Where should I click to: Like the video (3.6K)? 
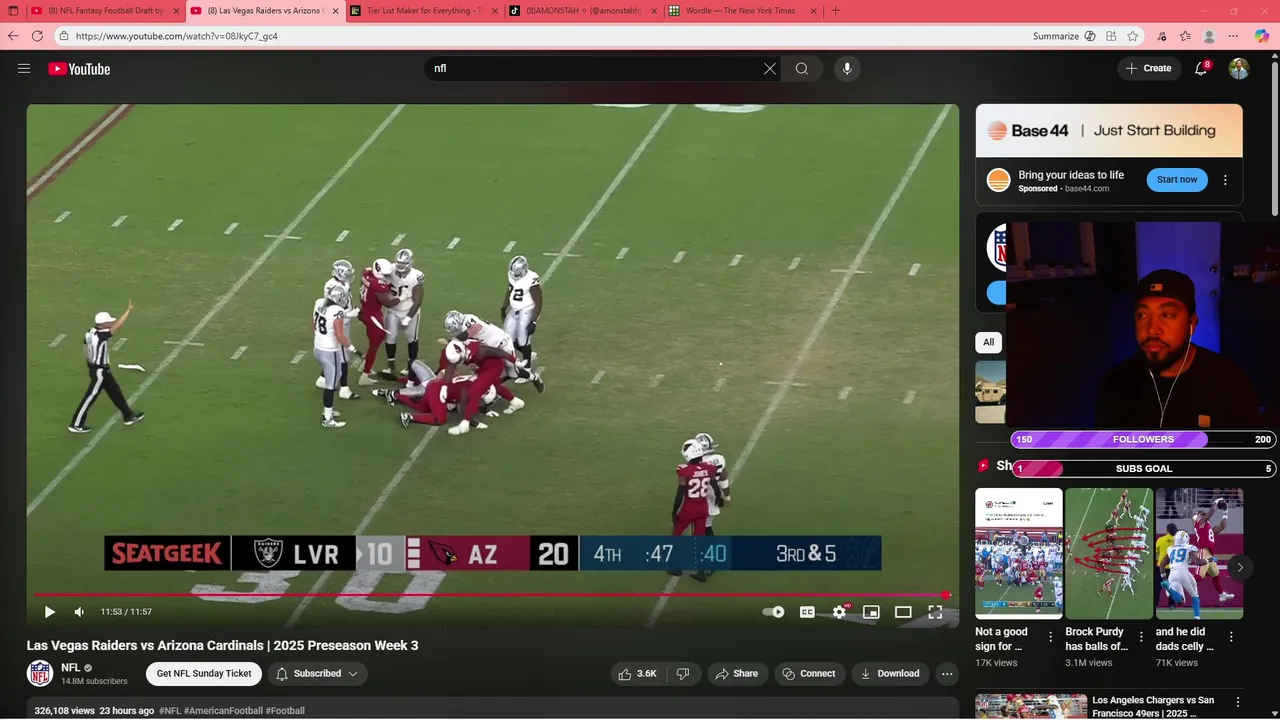coord(637,673)
